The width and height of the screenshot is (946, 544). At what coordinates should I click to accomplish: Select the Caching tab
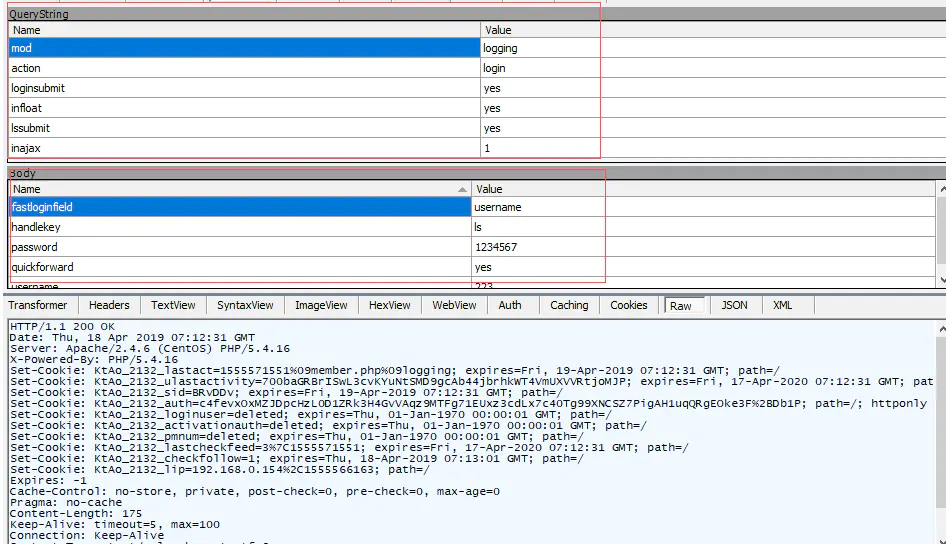[x=569, y=305]
